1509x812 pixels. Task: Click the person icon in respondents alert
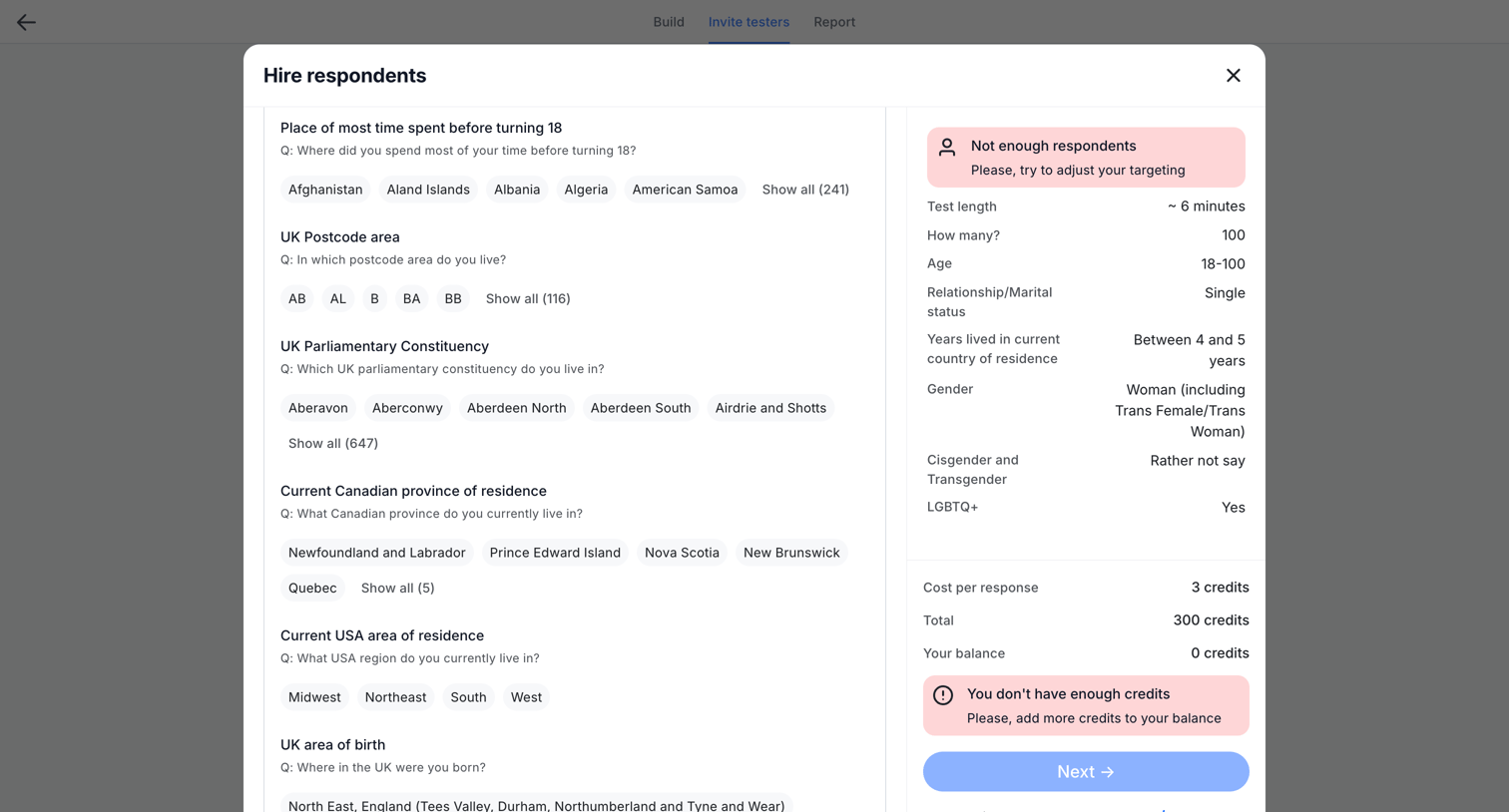(947, 147)
